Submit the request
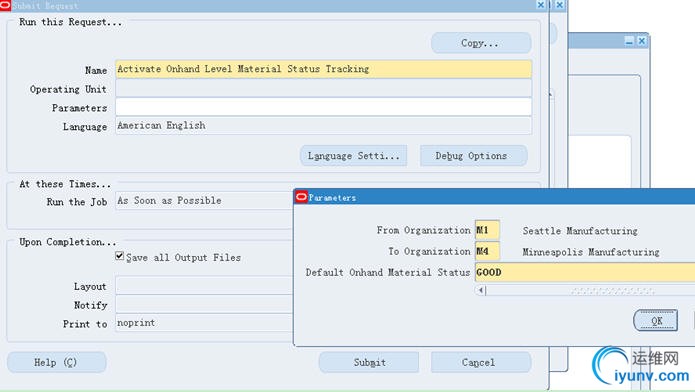Screen dimensions: 695x392 tap(369, 362)
